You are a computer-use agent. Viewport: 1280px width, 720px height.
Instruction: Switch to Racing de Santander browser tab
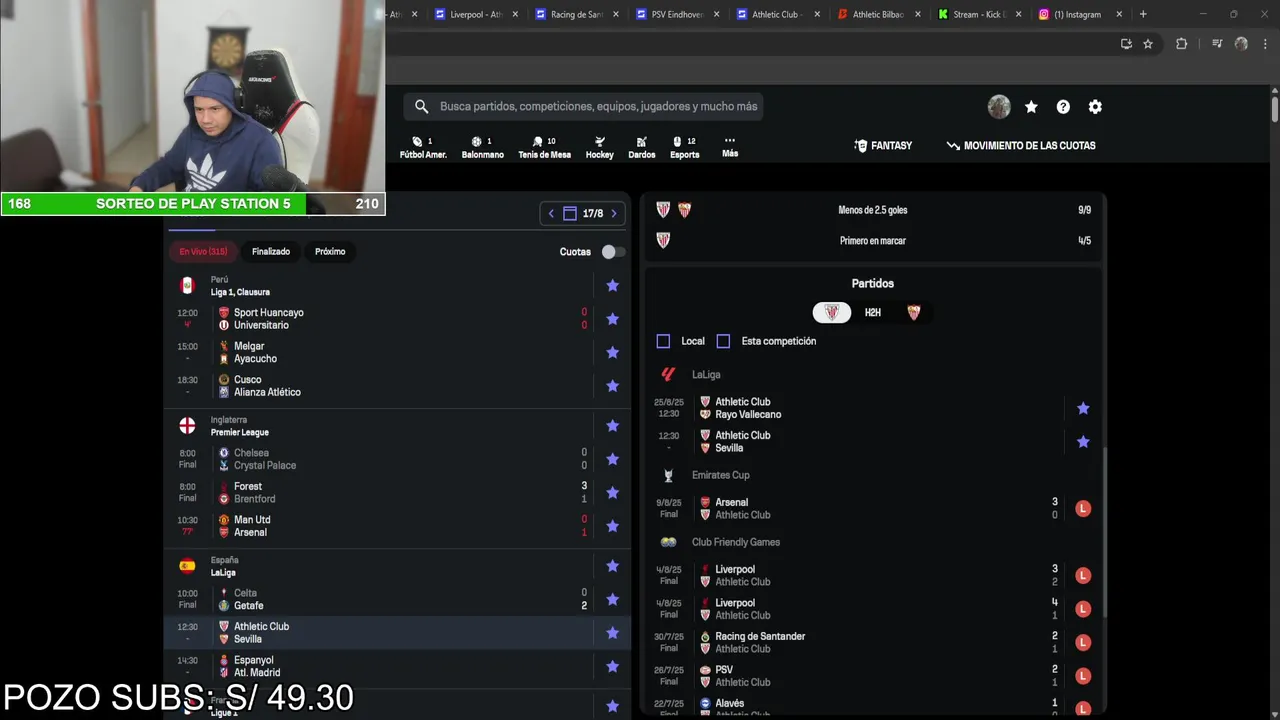(575, 14)
